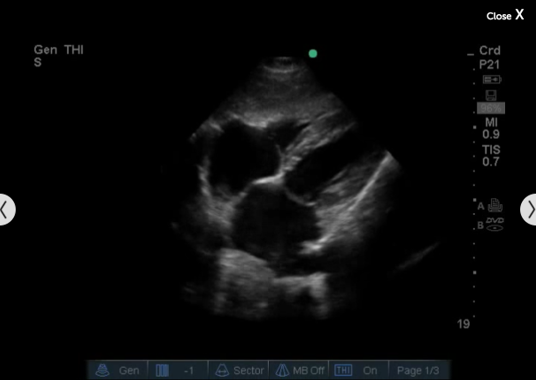
Task: Click the battery status icon
Action: (x=492, y=80)
